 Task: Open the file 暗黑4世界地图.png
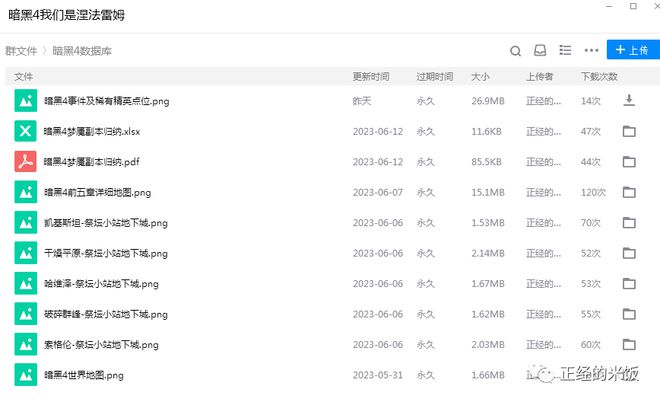(x=84, y=376)
